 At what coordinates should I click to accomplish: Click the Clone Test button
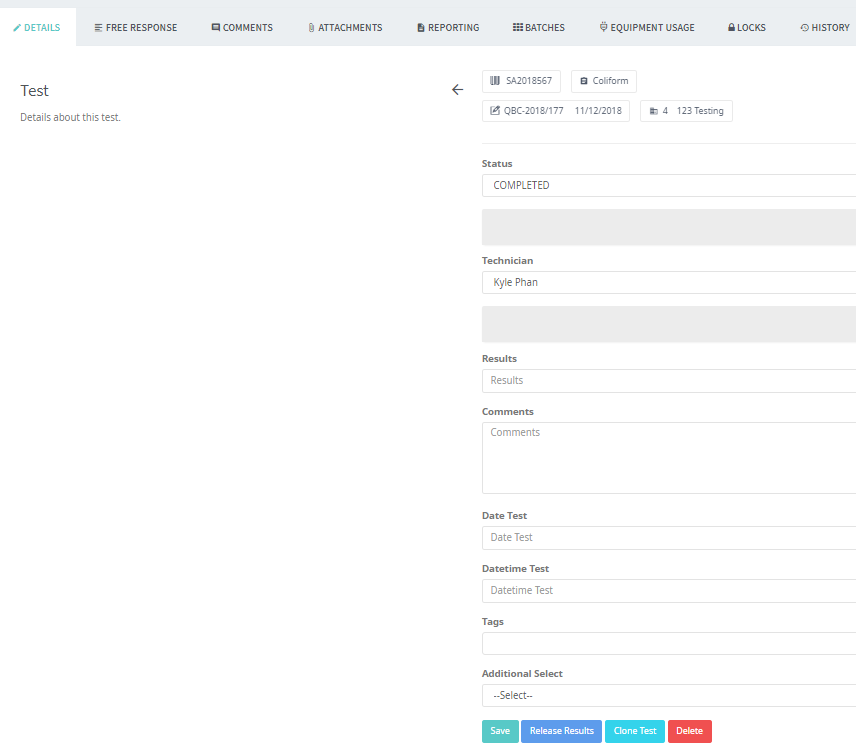click(634, 731)
